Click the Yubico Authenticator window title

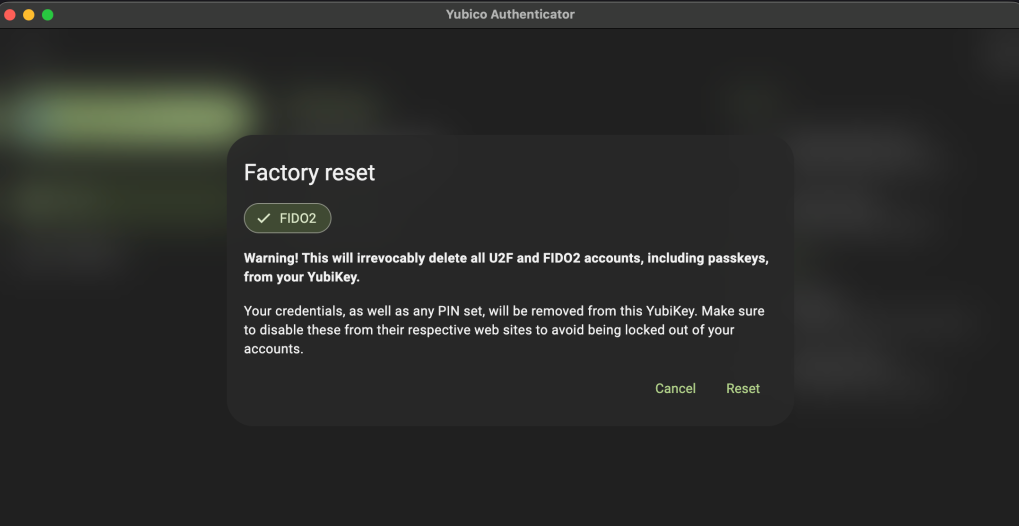click(x=510, y=15)
